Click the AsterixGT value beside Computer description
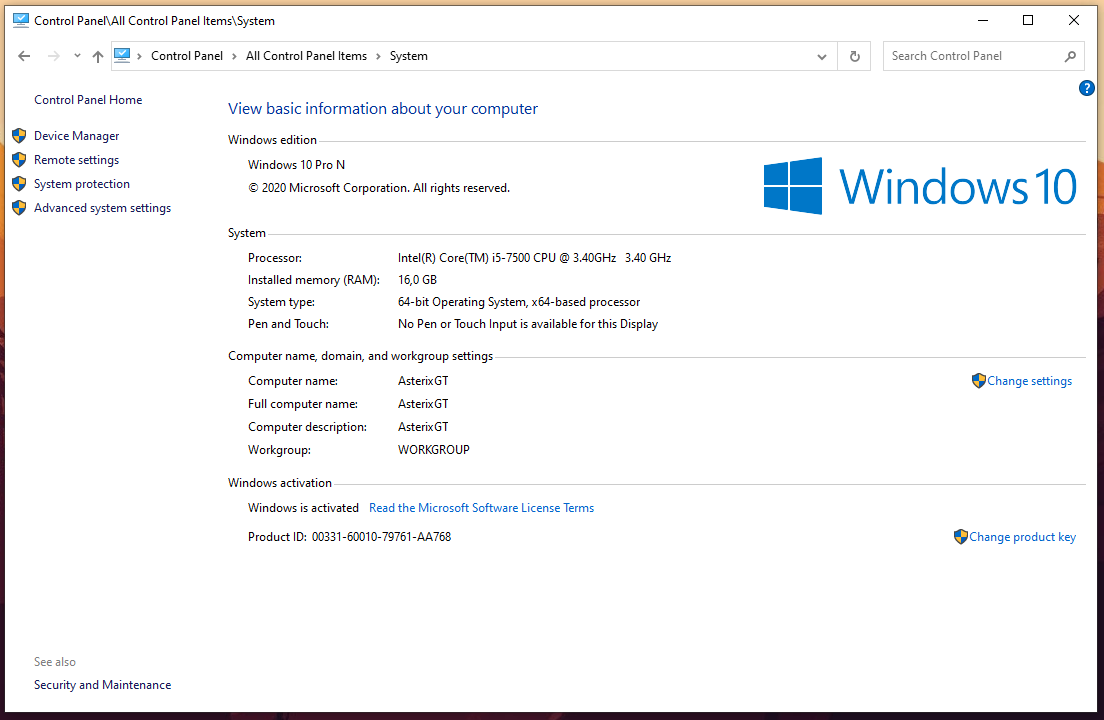The image size is (1104, 720). 423,427
